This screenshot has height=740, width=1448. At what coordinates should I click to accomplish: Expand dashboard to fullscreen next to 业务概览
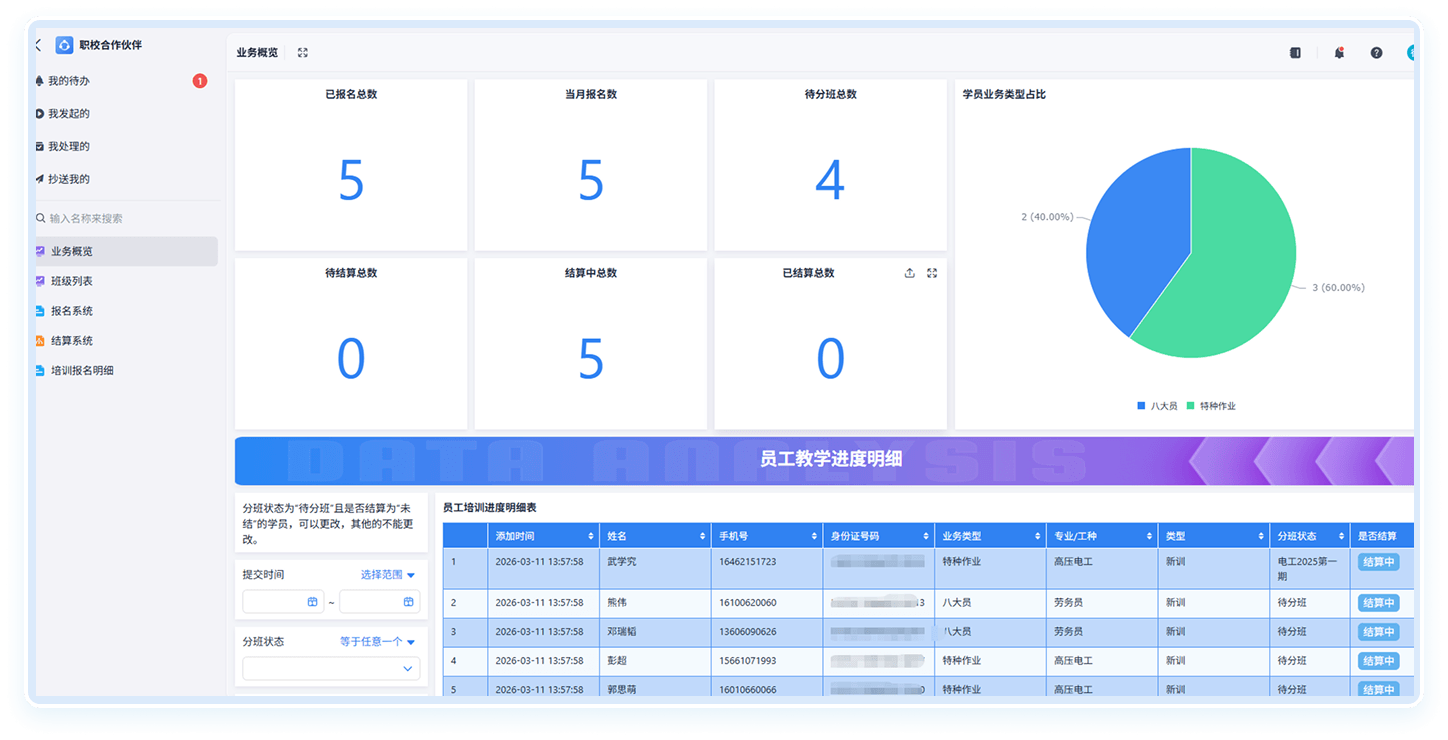pyautogui.click(x=303, y=53)
